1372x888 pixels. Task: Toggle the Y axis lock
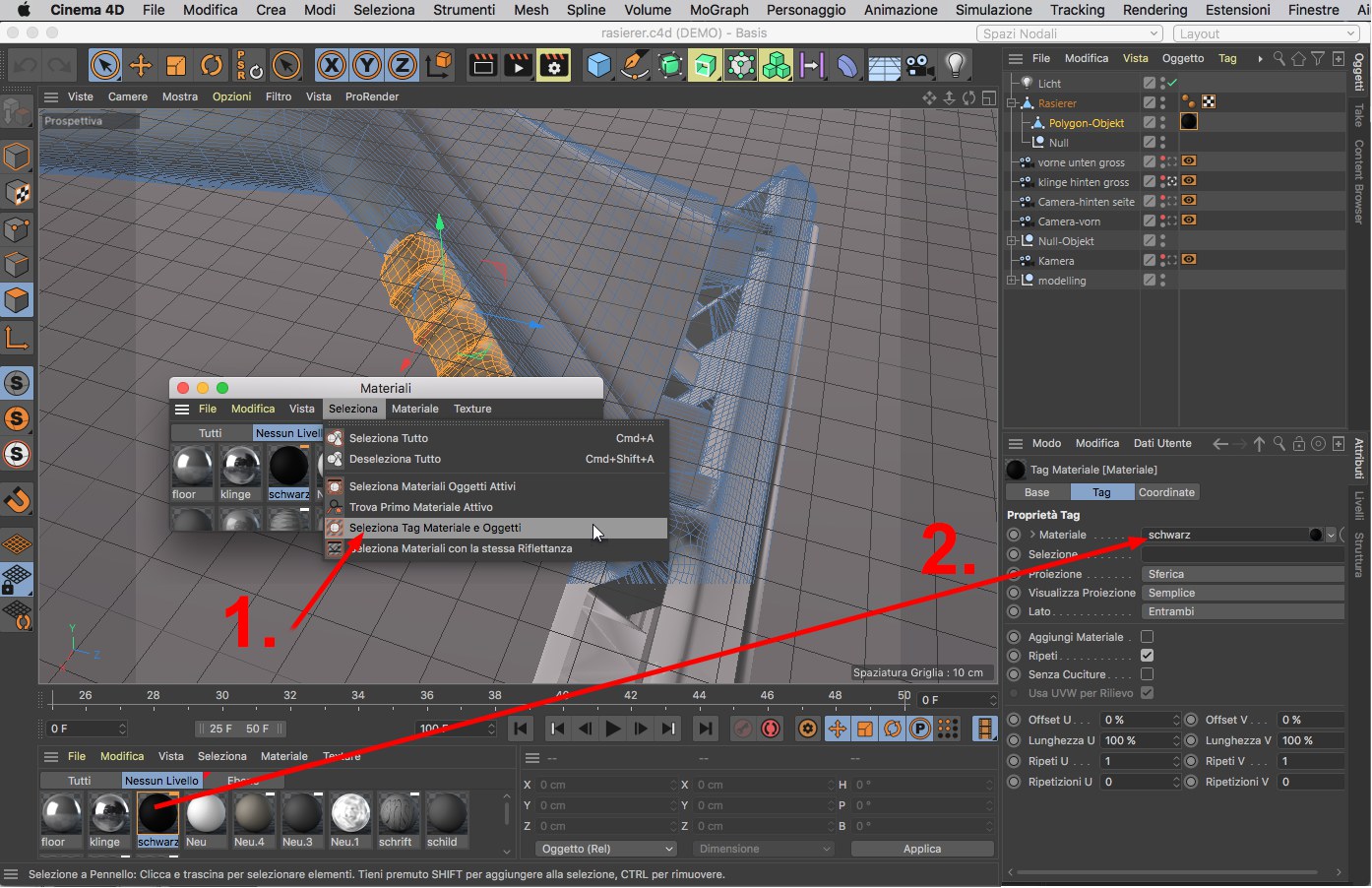pyautogui.click(x=367, y=66)
